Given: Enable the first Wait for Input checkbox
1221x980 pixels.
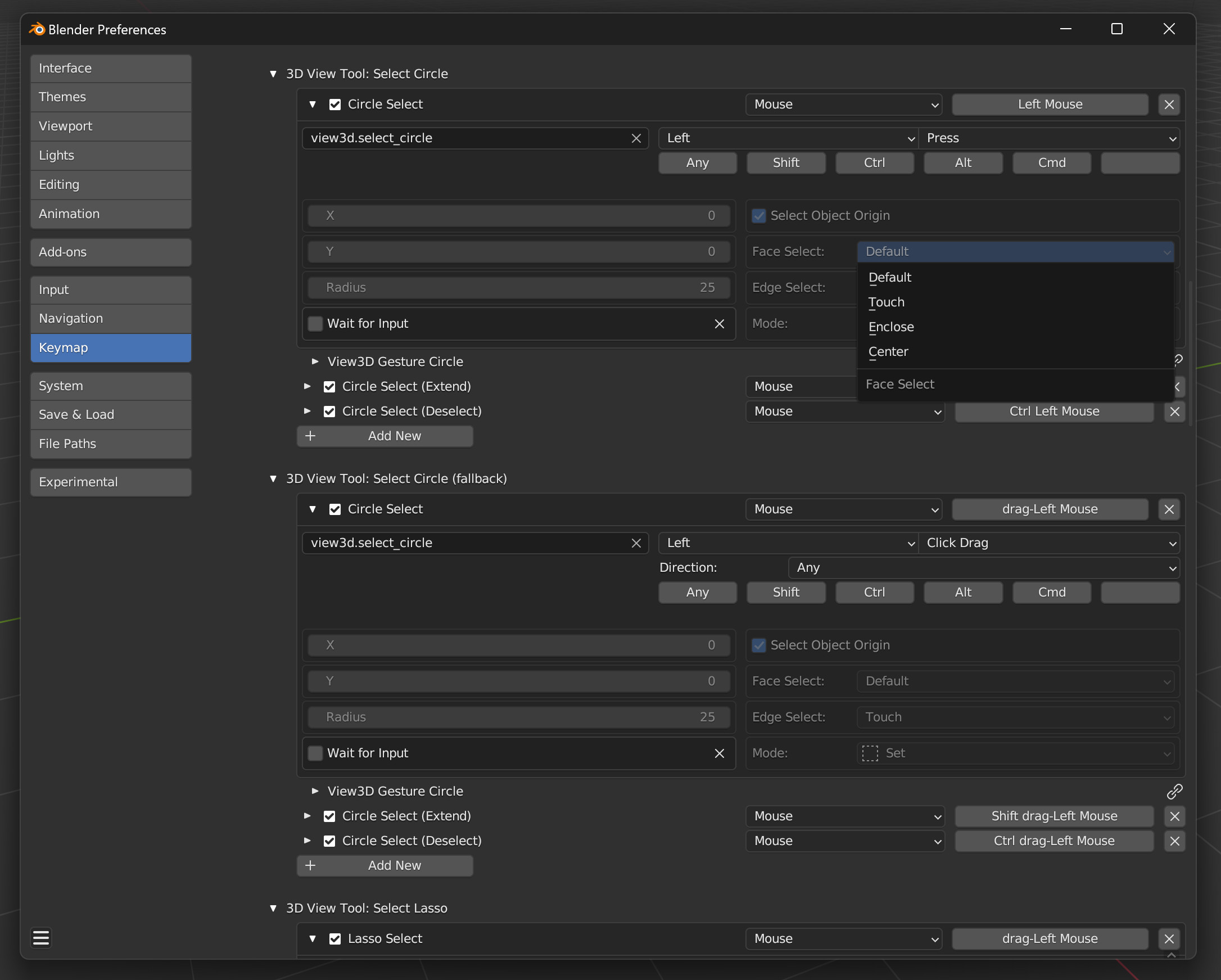Looking at the screenshot, I should point(315,323).
